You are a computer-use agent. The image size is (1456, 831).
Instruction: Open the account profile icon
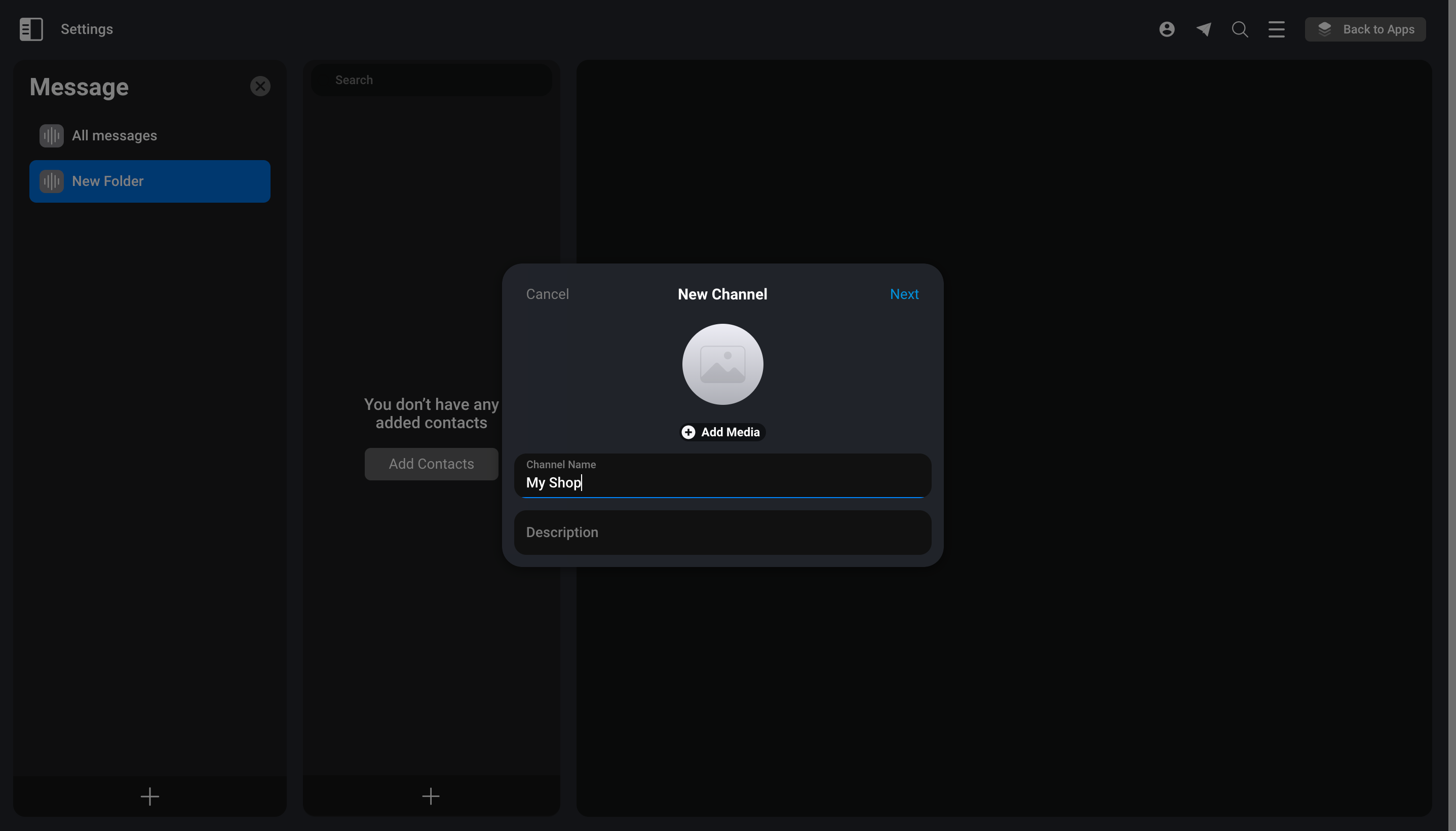pos(1167,29)
